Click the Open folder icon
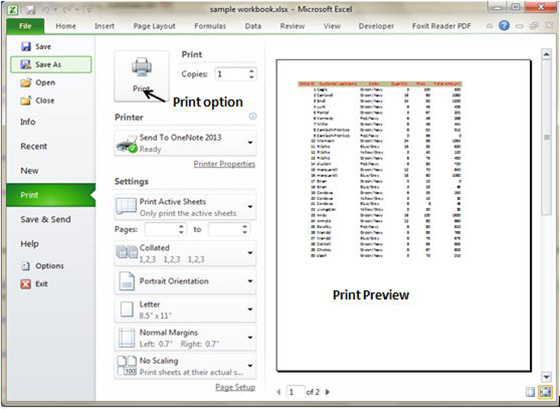This screenshot has width=560, height=409. click(26, 83)
